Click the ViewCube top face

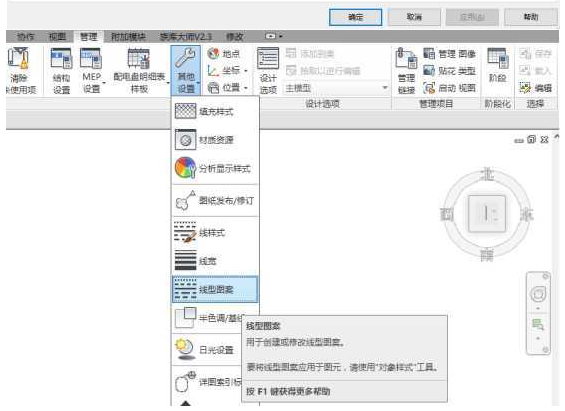pos(487,214)
